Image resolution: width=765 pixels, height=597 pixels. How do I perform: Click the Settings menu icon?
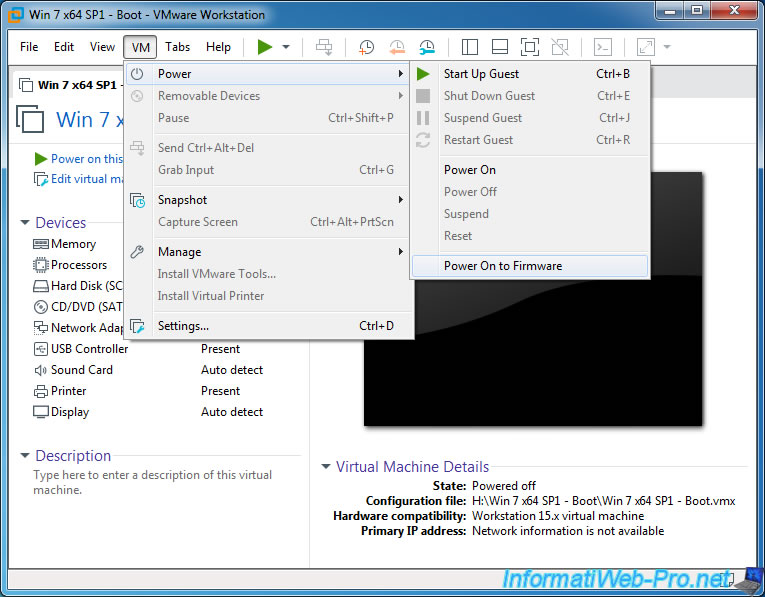coord(137,326)
